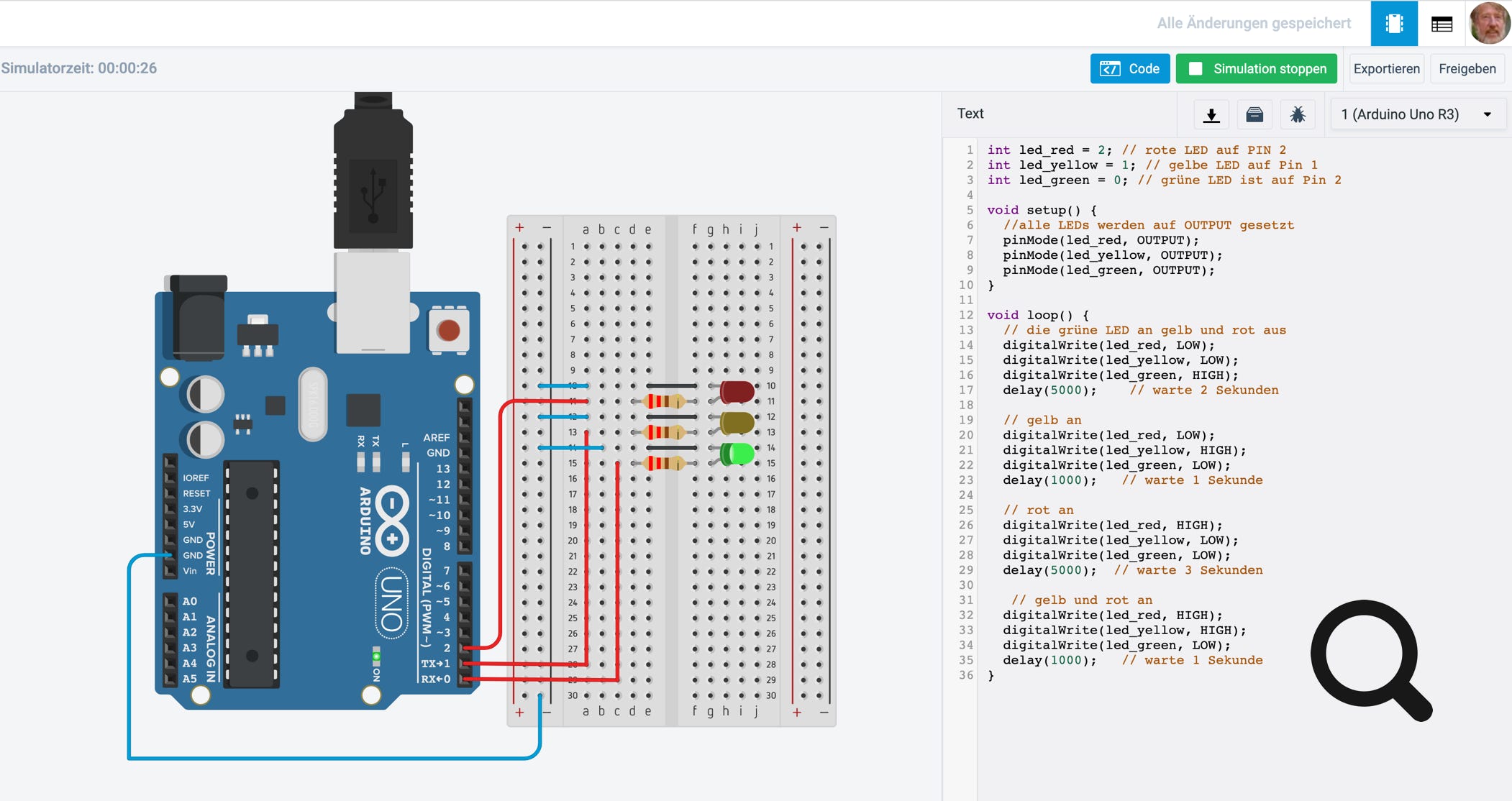Click the resistor in breadboard row 11
The image size is (1512, 801).
[664, 401]
